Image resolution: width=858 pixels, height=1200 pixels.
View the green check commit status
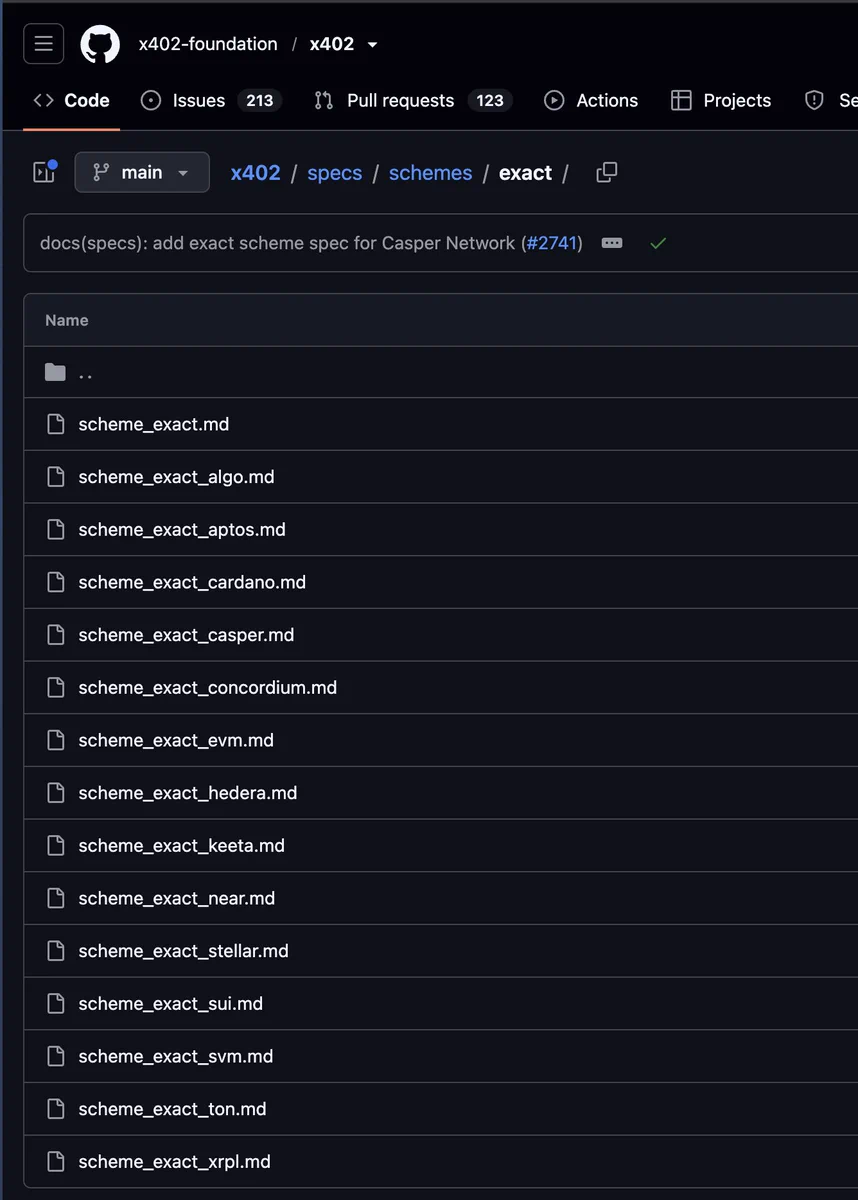click(x=657, y=243)
